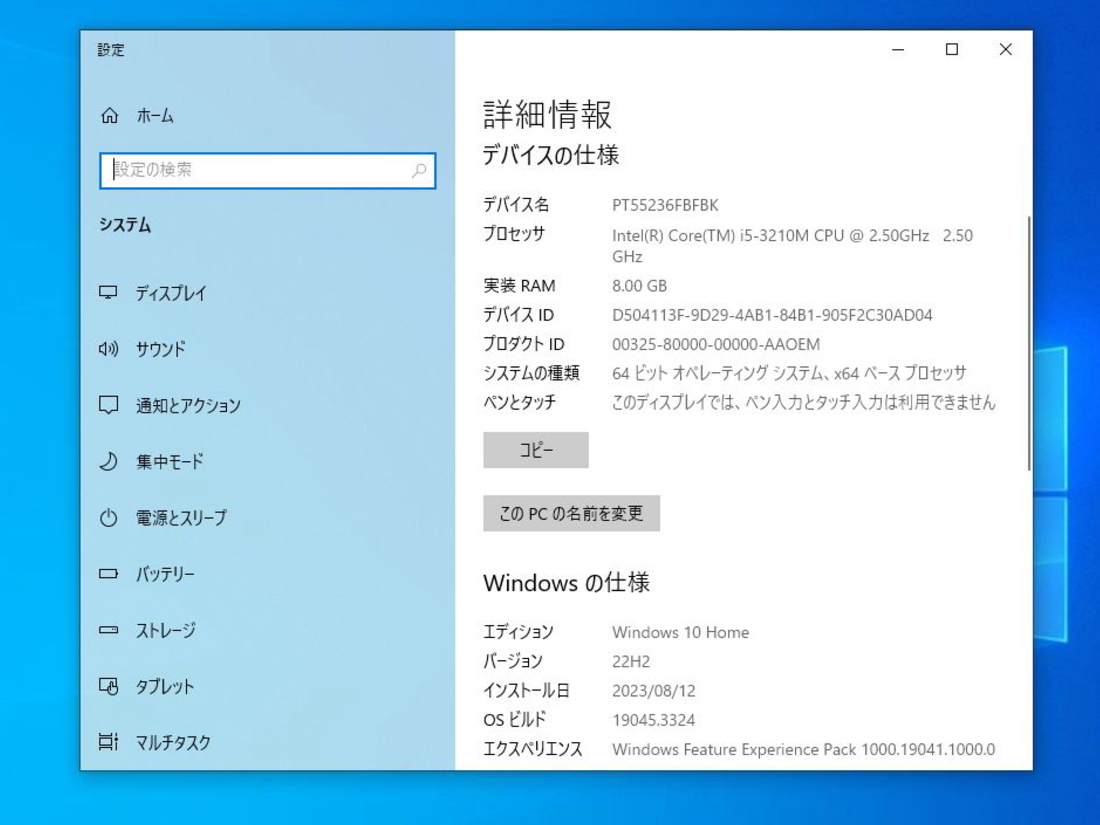Viewport: 1100px width, 825px height.
Task: Click the Tablet icon
Action: click(x=108, y=686)
